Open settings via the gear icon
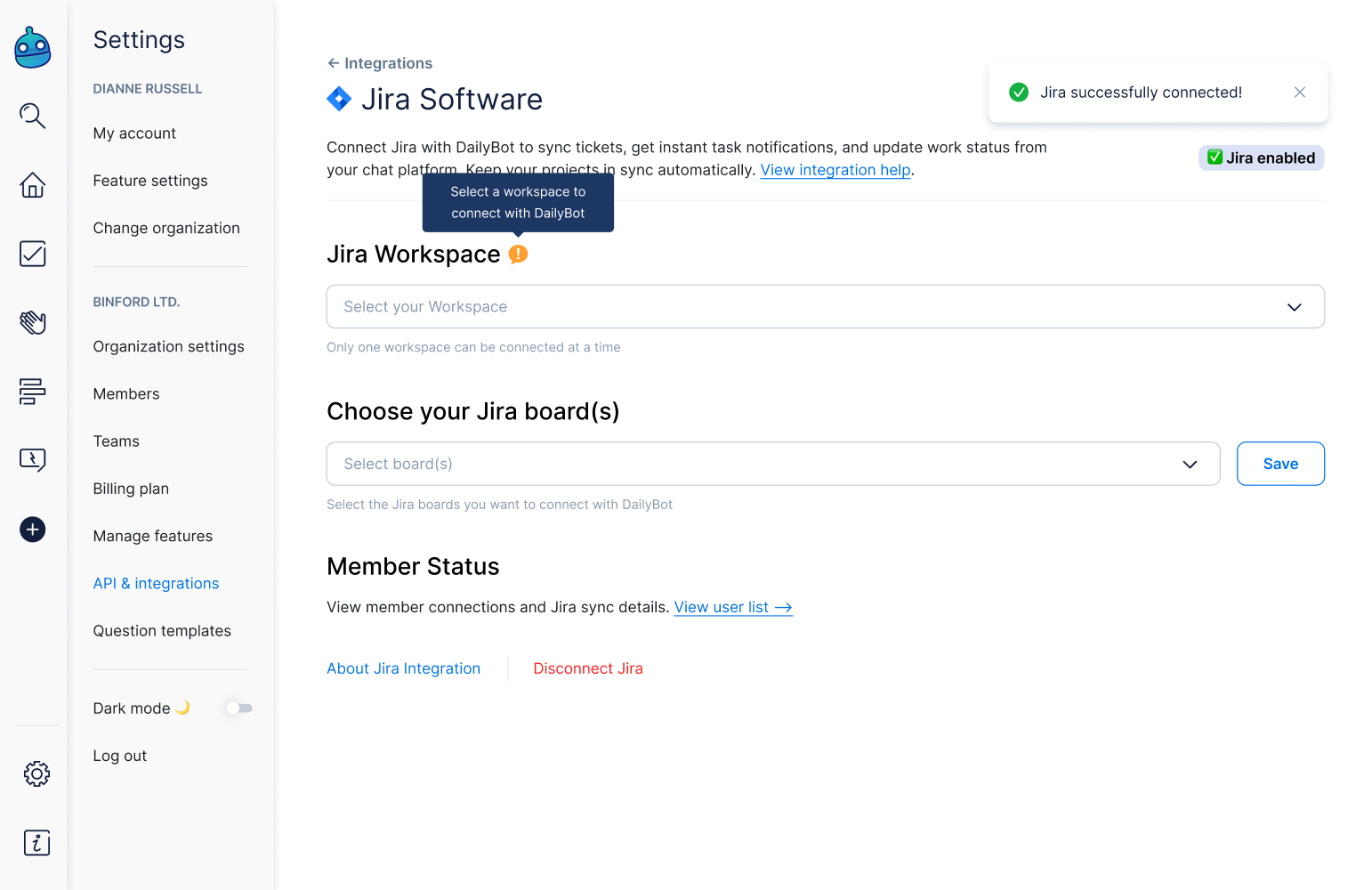The width and height of the screenshot is (1372, 890). (x=36, y=773)
